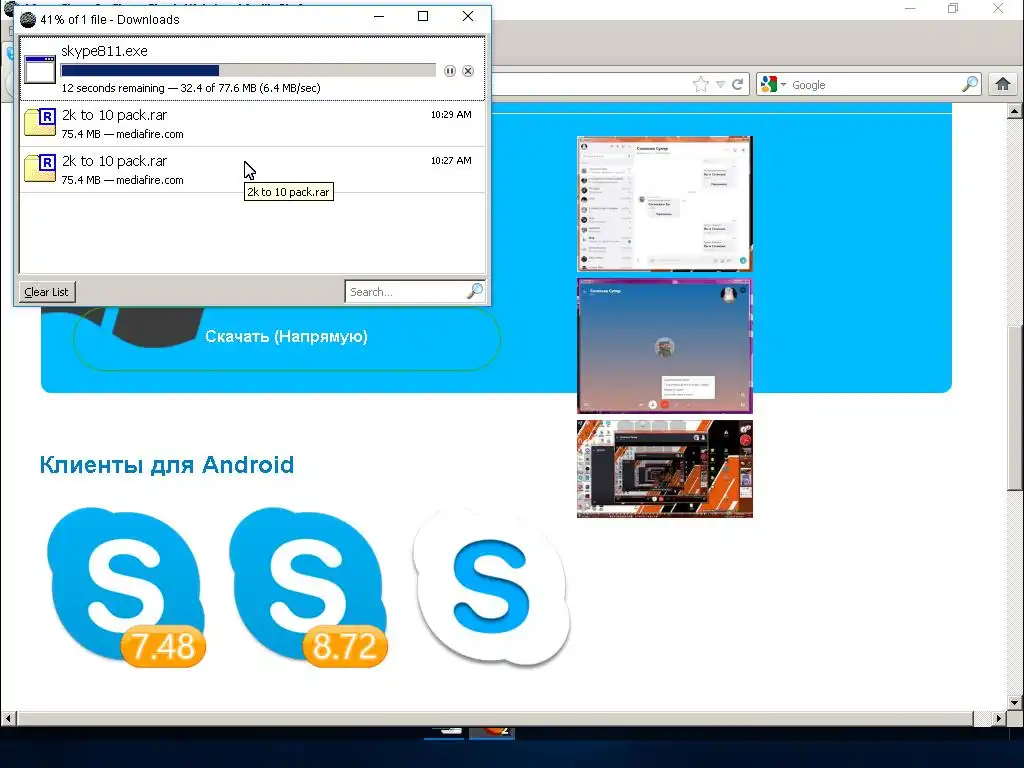Open the white Skype Android client icon

click(492, 588)
